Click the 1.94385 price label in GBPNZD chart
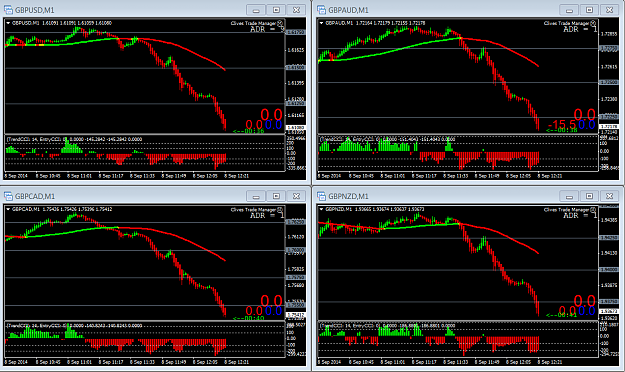 tap(609, 220)
